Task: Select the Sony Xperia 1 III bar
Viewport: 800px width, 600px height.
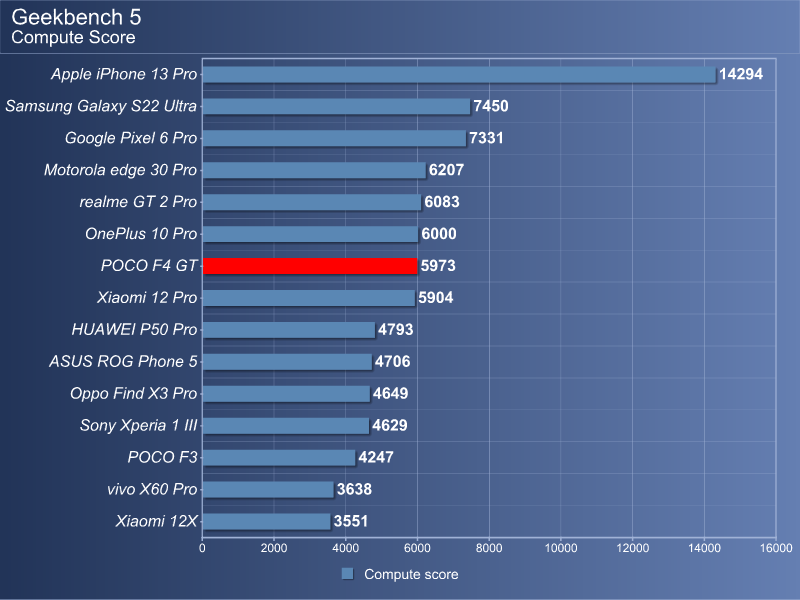Action: pos(286,426)
